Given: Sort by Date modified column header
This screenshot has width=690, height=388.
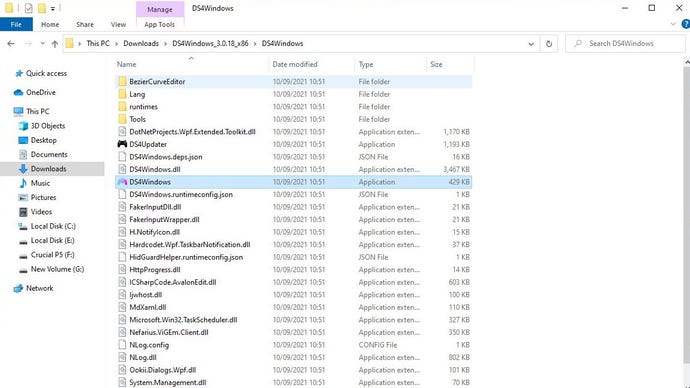Looking at the screenshot, I should pyautogui.click(x=312, y=64).
